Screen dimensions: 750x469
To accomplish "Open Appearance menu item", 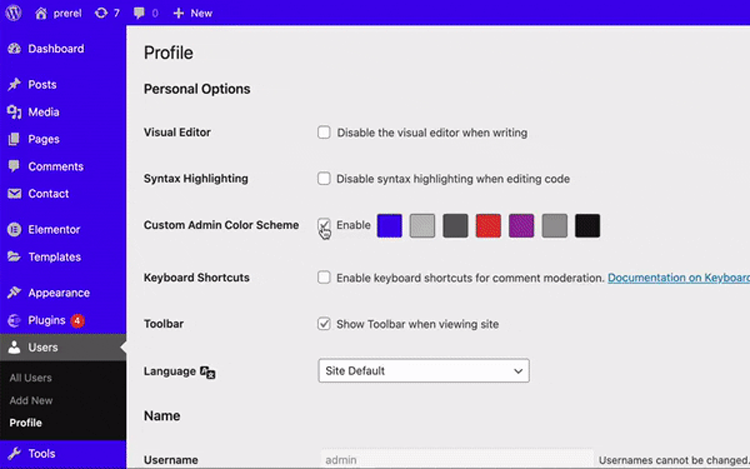I will (x=59, y=293).
